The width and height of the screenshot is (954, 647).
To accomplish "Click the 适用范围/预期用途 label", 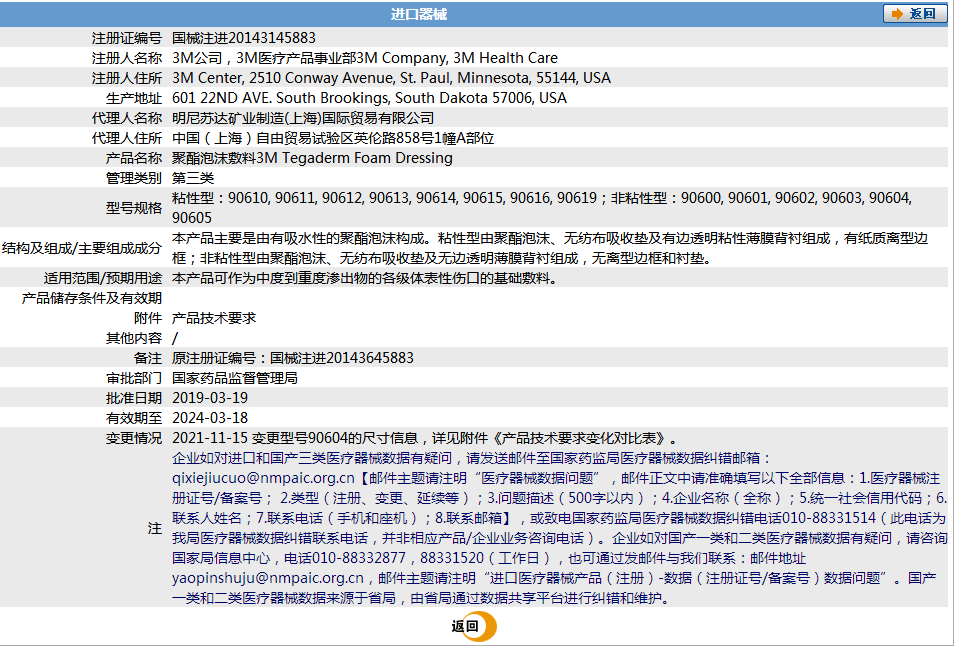I will [x=103, y=278].
